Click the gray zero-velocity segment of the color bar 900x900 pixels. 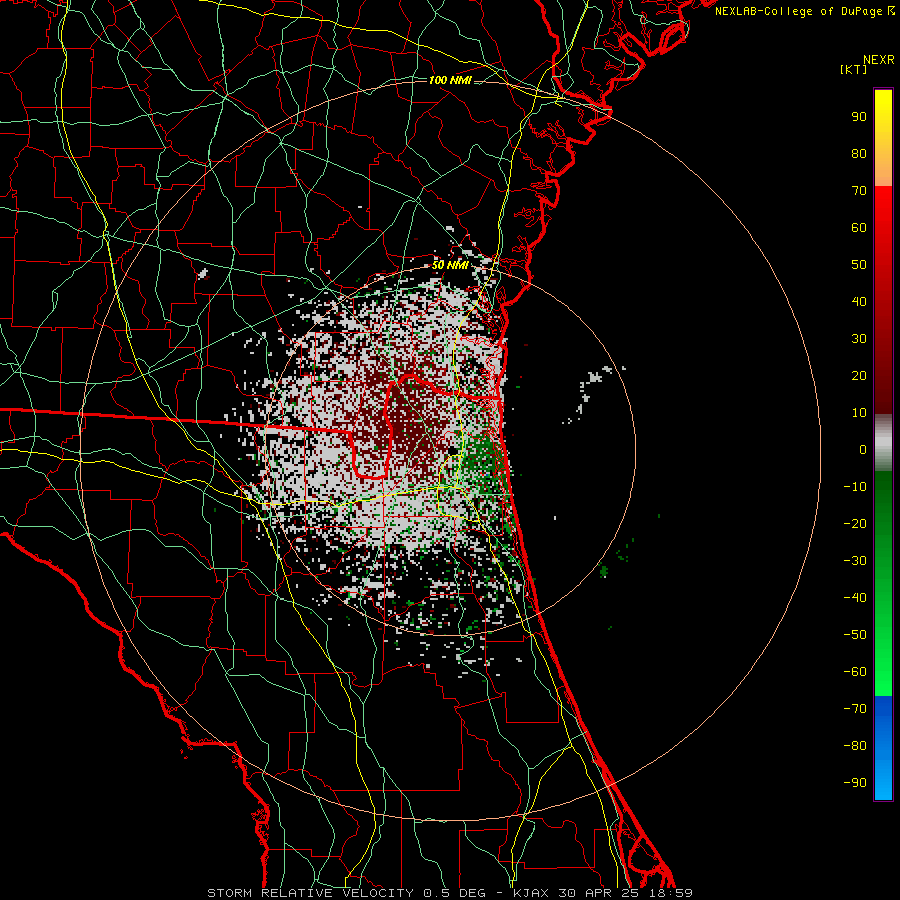(883, 443)
